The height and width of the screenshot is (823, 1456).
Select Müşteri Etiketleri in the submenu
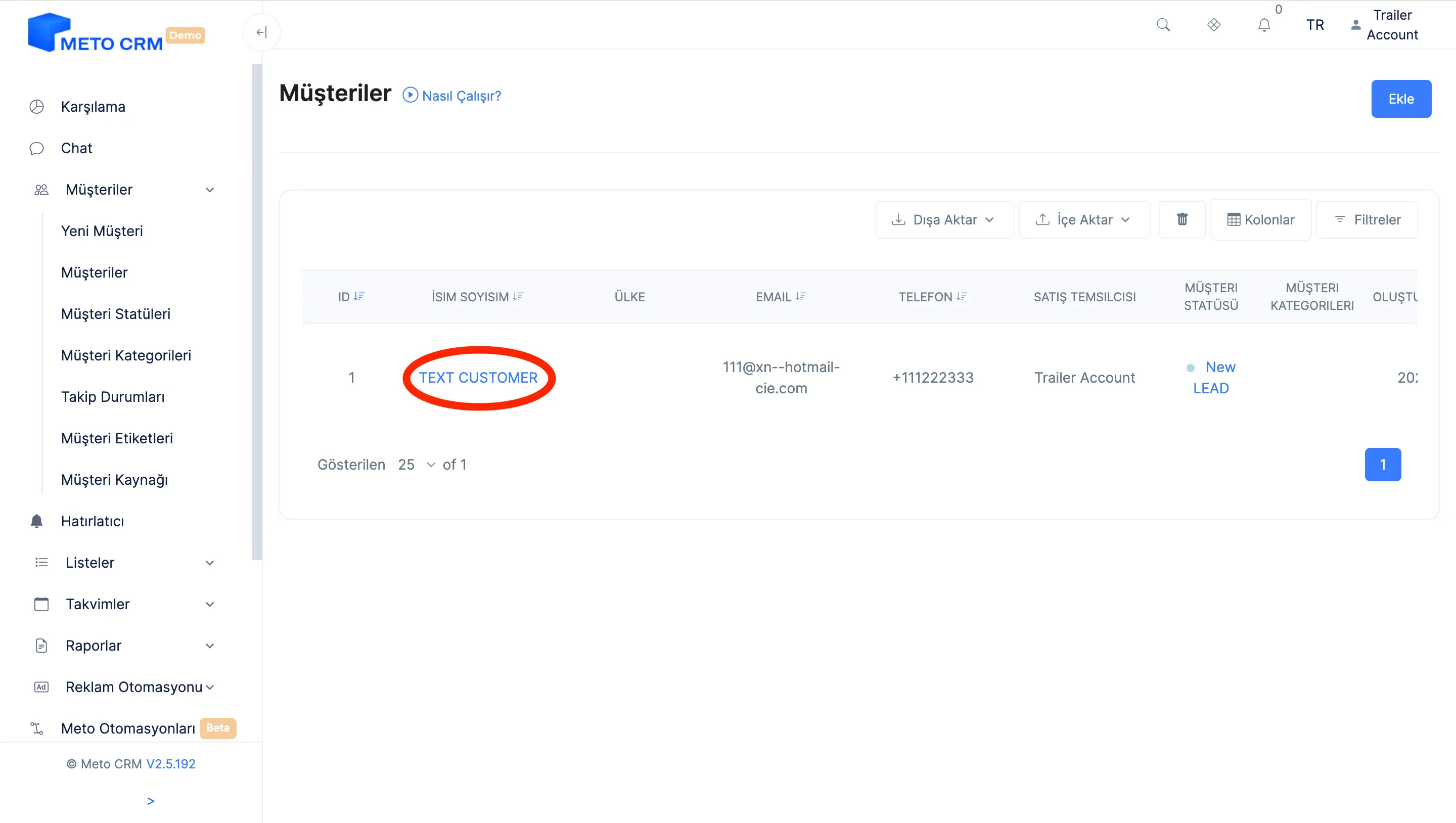point(117,438)
